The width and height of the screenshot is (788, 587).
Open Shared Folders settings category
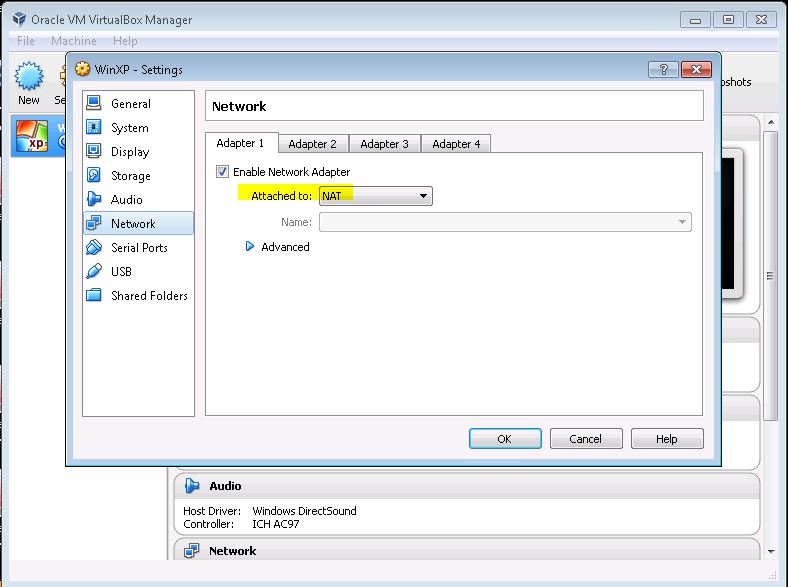coord(138,296)
